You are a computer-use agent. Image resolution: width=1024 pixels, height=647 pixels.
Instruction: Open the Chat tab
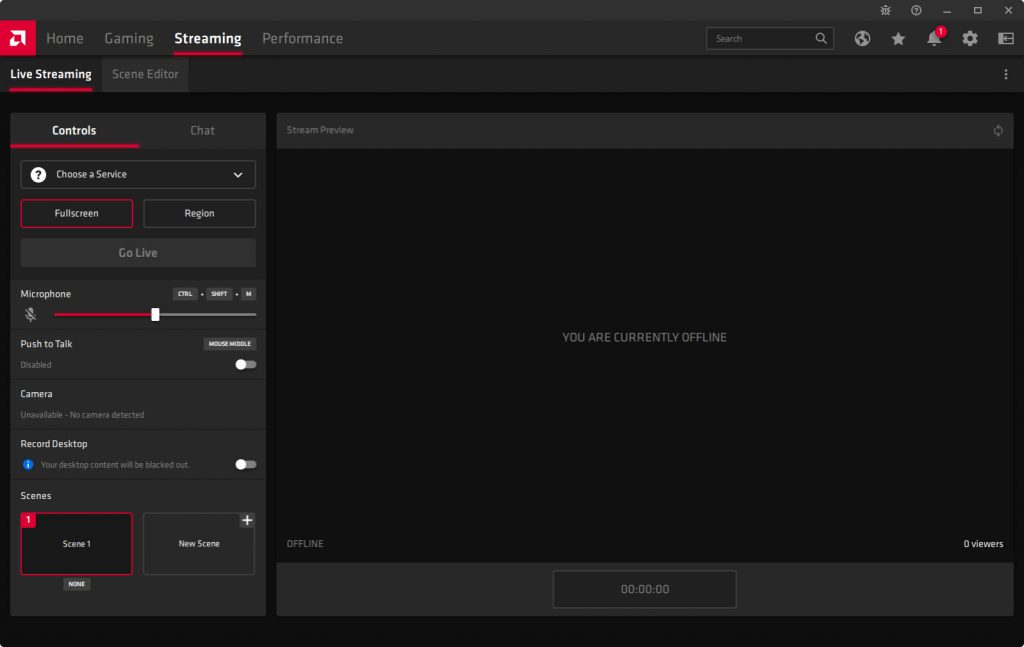(x=202, y=130)
